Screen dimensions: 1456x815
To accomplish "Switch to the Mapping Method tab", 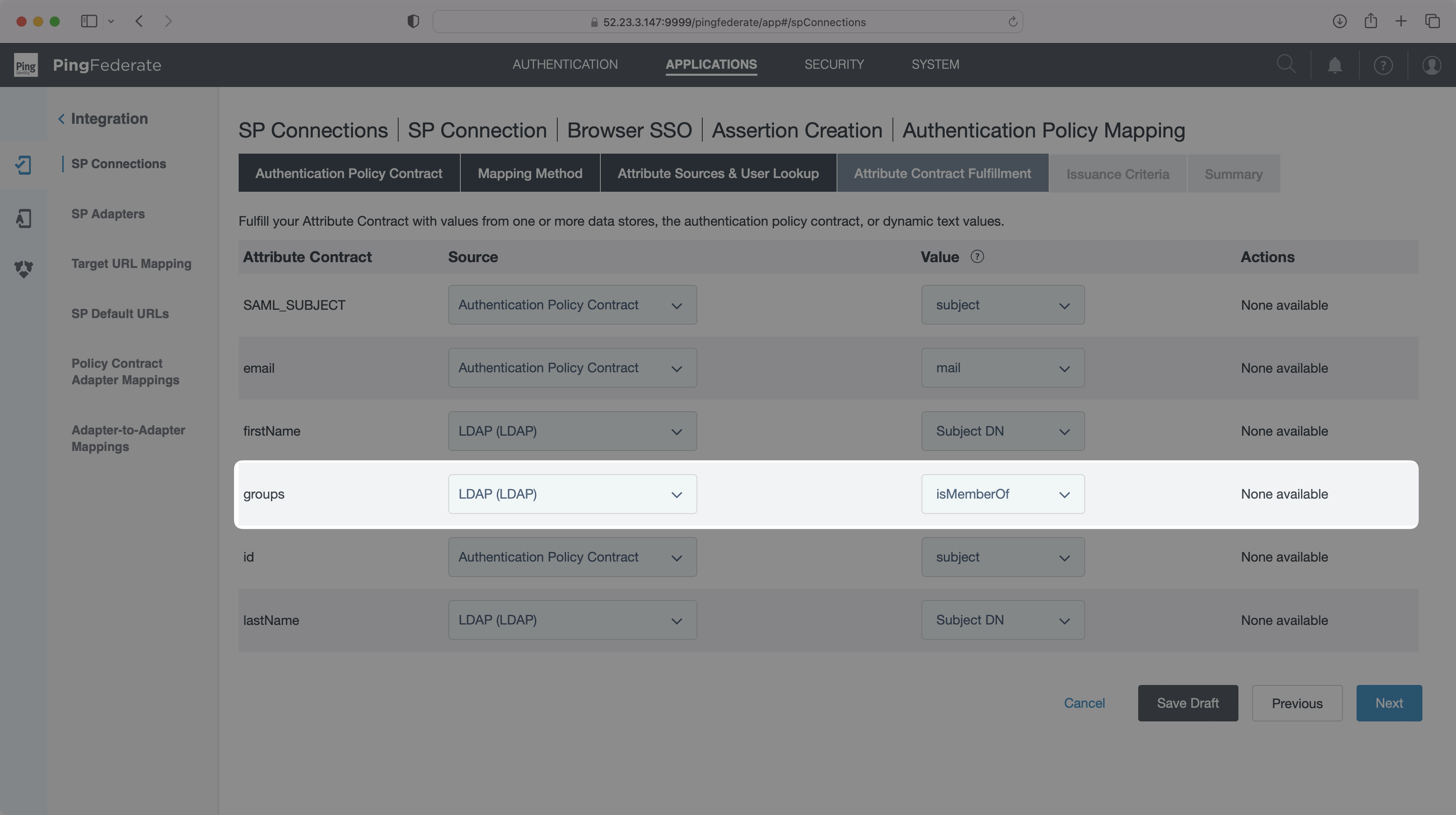I will tap(530, 173).
